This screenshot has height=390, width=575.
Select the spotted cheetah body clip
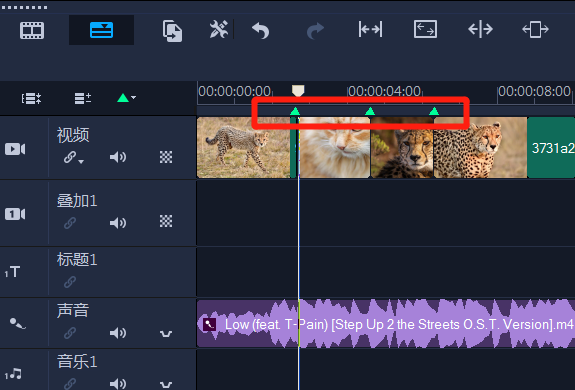coord(480,148)
